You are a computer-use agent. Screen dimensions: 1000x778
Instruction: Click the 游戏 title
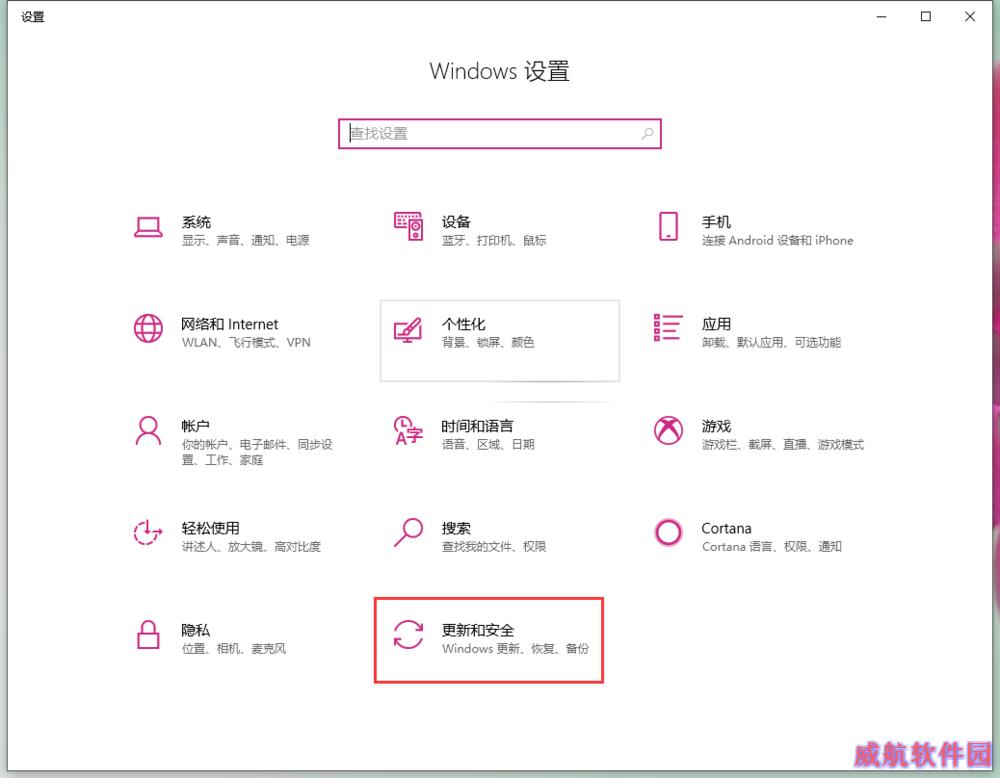click(716, 426)
